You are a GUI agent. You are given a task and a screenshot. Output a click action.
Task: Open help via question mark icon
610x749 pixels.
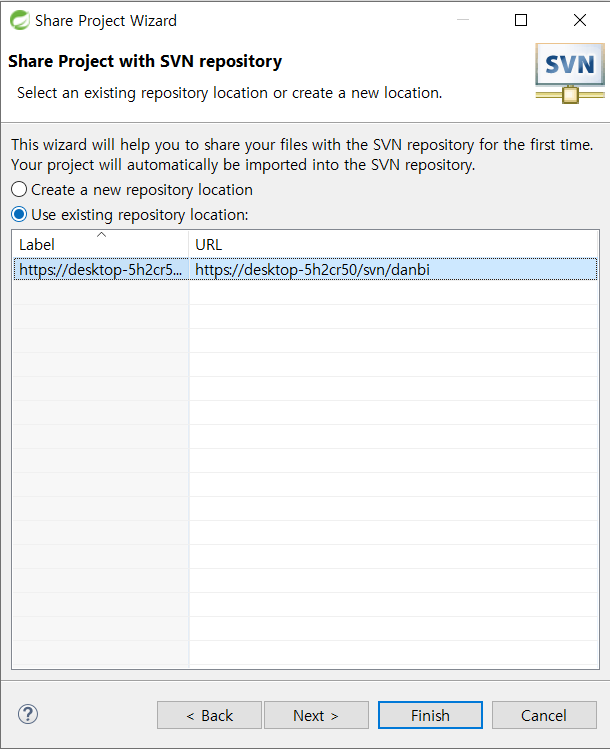(28, 714)
